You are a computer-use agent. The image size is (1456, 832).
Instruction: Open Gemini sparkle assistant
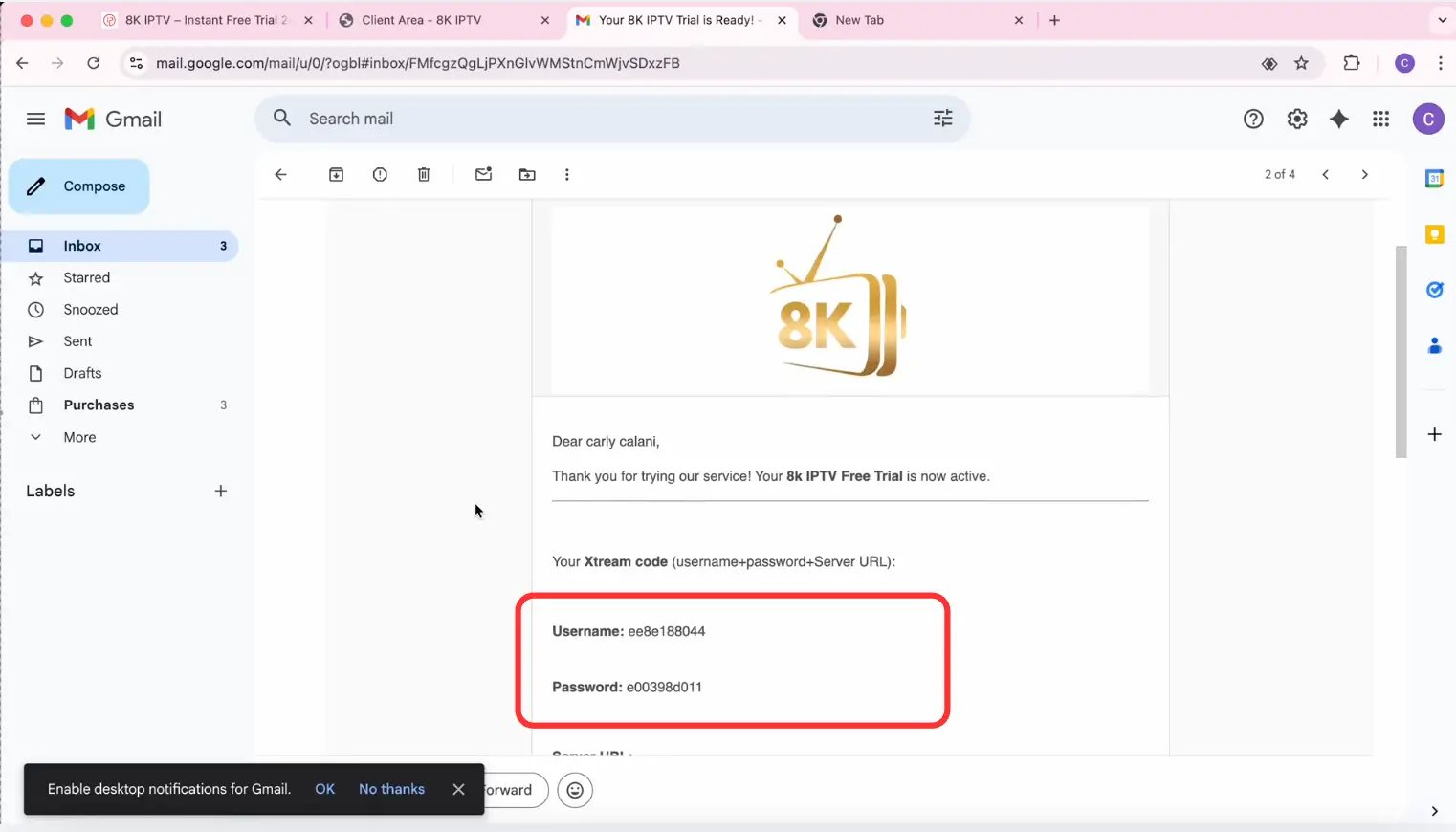pos(1338,119)
